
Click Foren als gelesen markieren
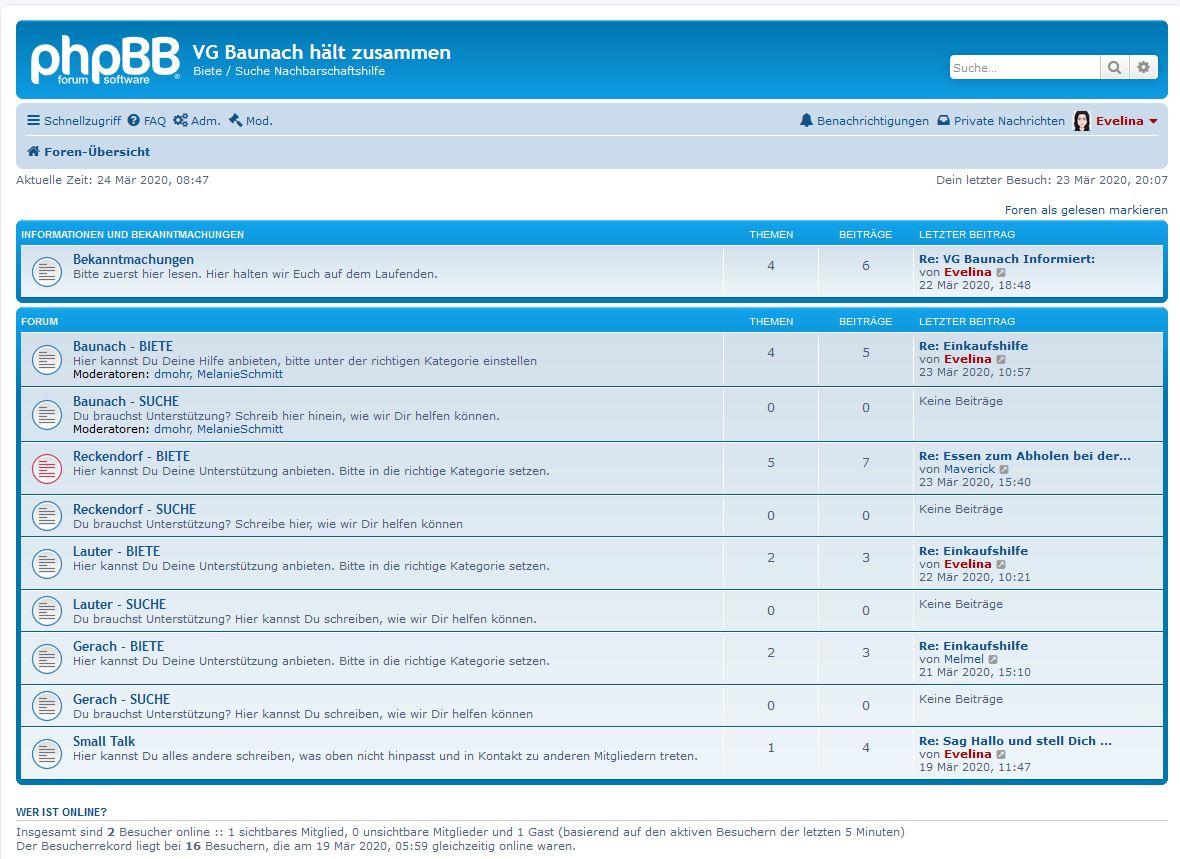click(x=1086, y=210)
